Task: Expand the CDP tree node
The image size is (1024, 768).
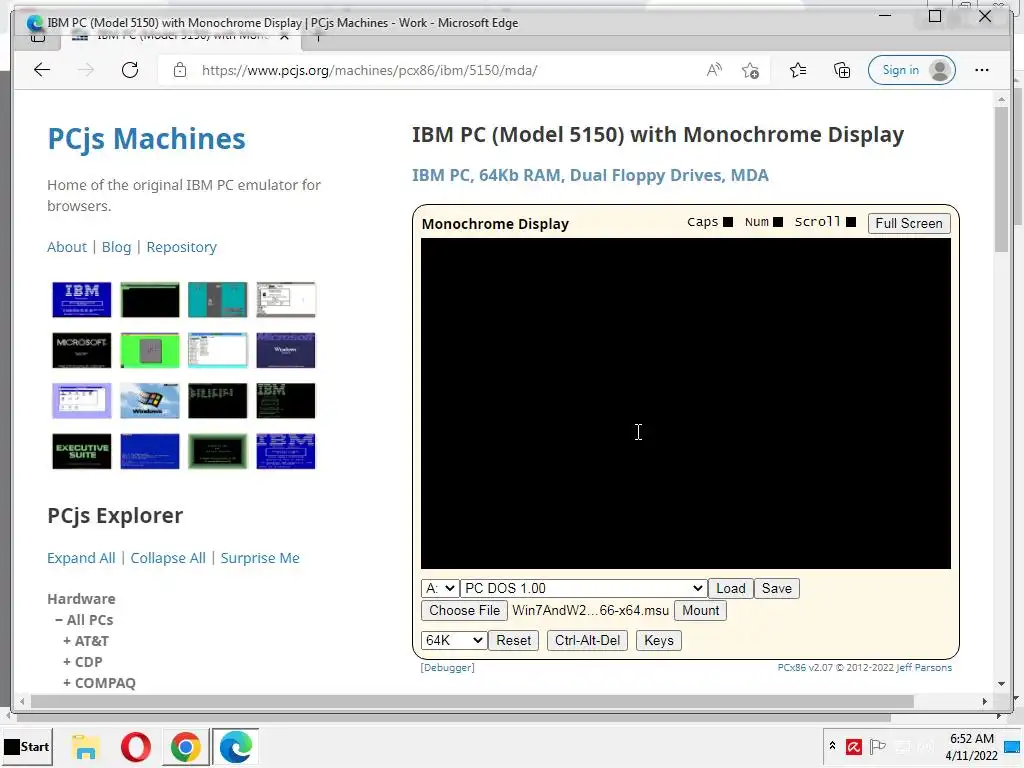Action: click(82, 662)
